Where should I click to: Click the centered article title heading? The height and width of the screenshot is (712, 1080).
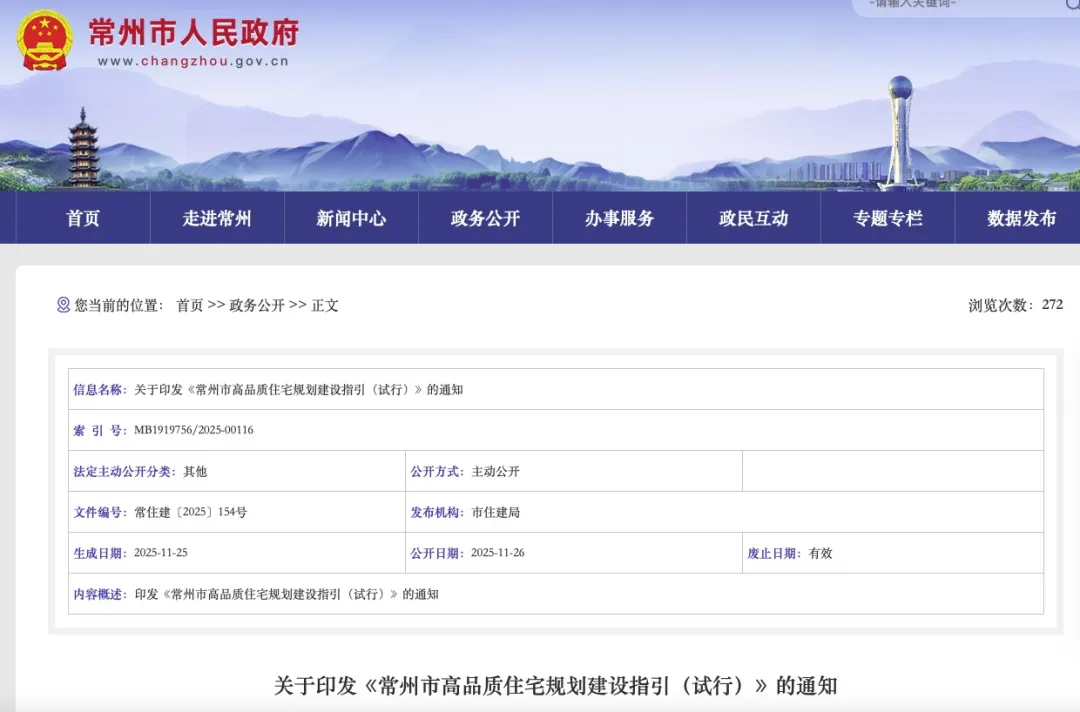pos(555,686)
